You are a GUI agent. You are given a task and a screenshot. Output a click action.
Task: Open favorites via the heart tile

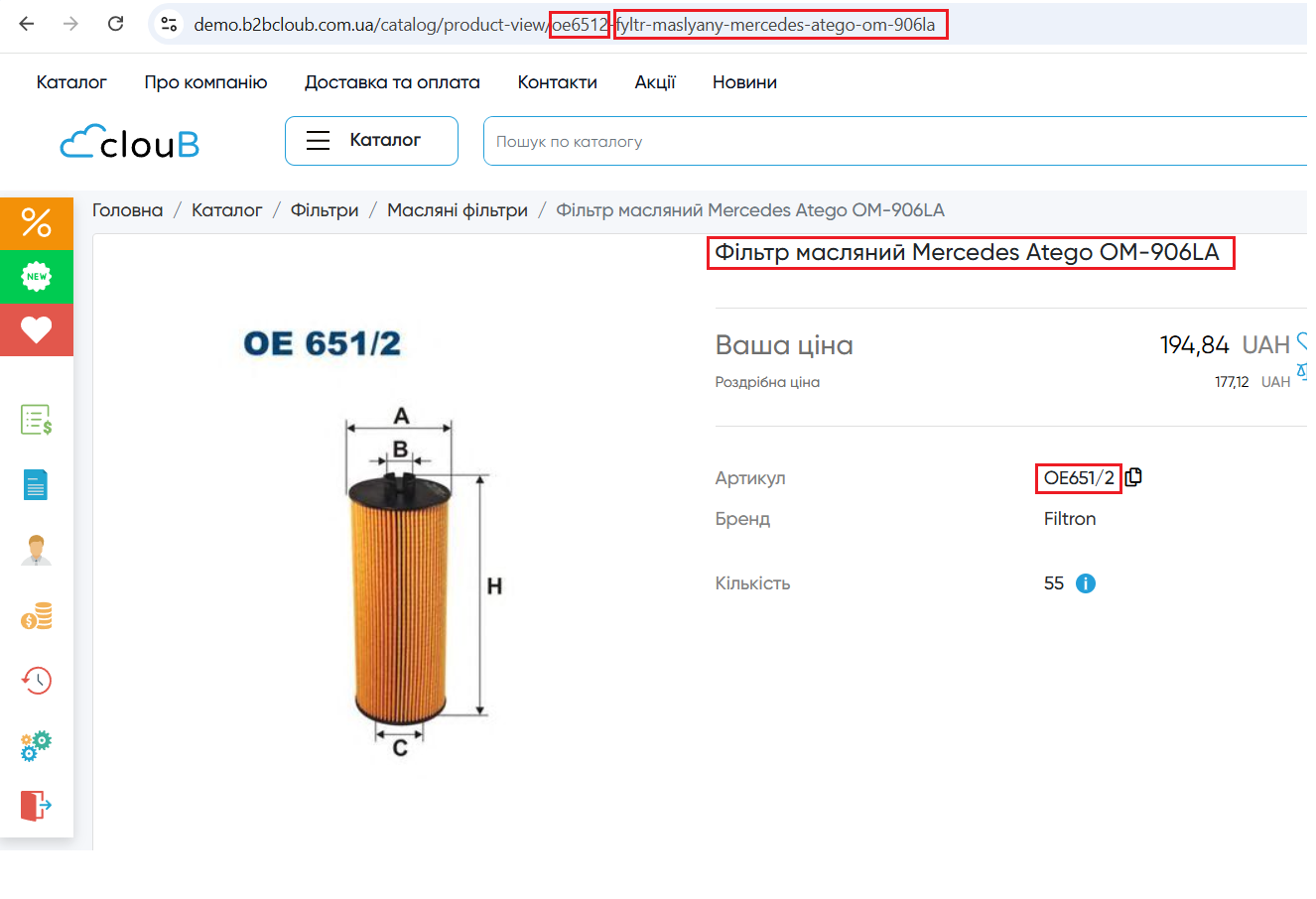tap(37, 329)
